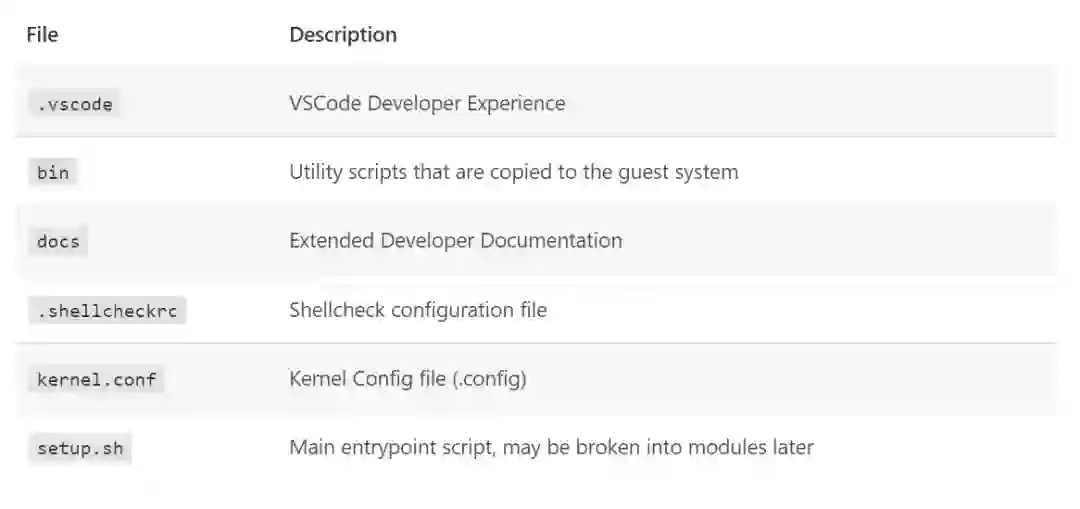Select the .vscode file name
The image size is (1080, 509).
75,104
